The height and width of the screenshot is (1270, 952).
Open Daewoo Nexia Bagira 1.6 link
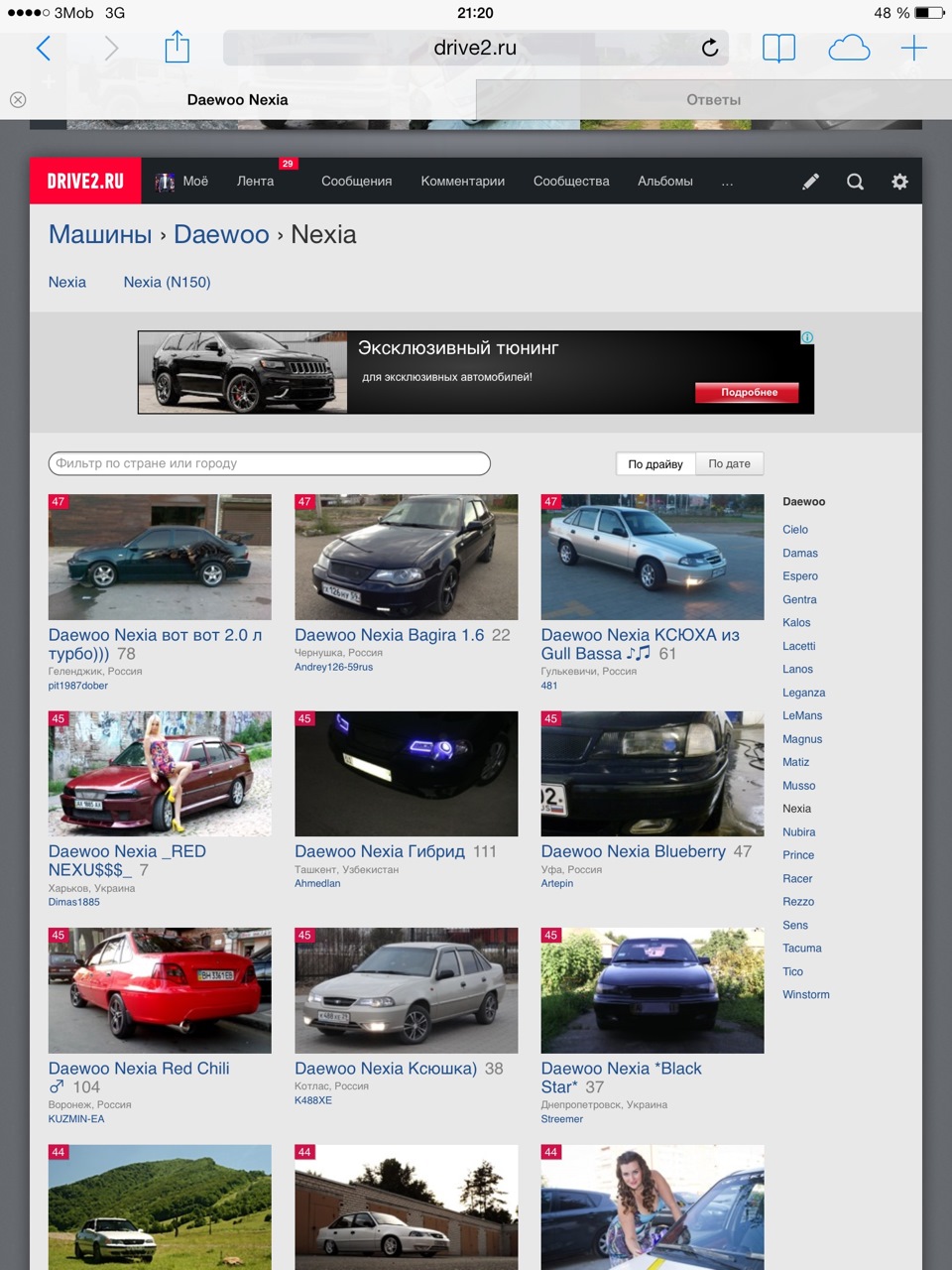[390, 635]
